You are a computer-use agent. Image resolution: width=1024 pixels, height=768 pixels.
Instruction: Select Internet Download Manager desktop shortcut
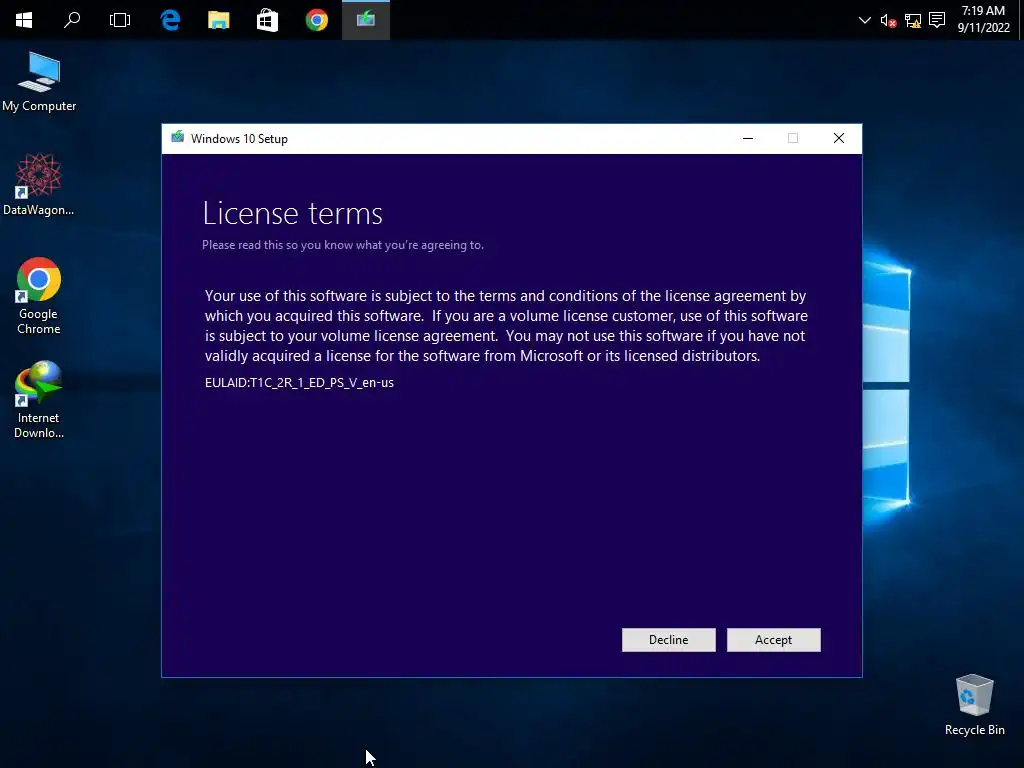pyautogui.click(x=39, y=400)
